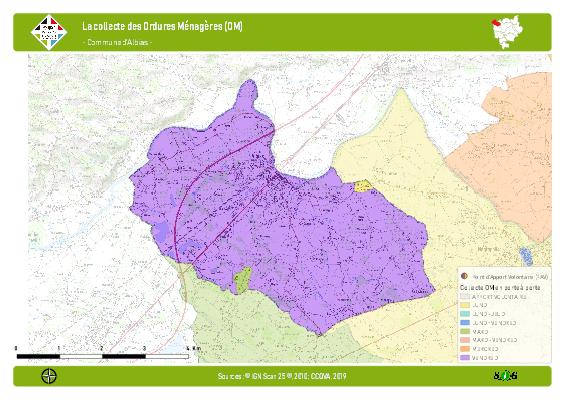Select the orange MERCREDI legend swatch
Image resolution: width=565 pixels, height=400 pixels.
[x=465, y=349]
